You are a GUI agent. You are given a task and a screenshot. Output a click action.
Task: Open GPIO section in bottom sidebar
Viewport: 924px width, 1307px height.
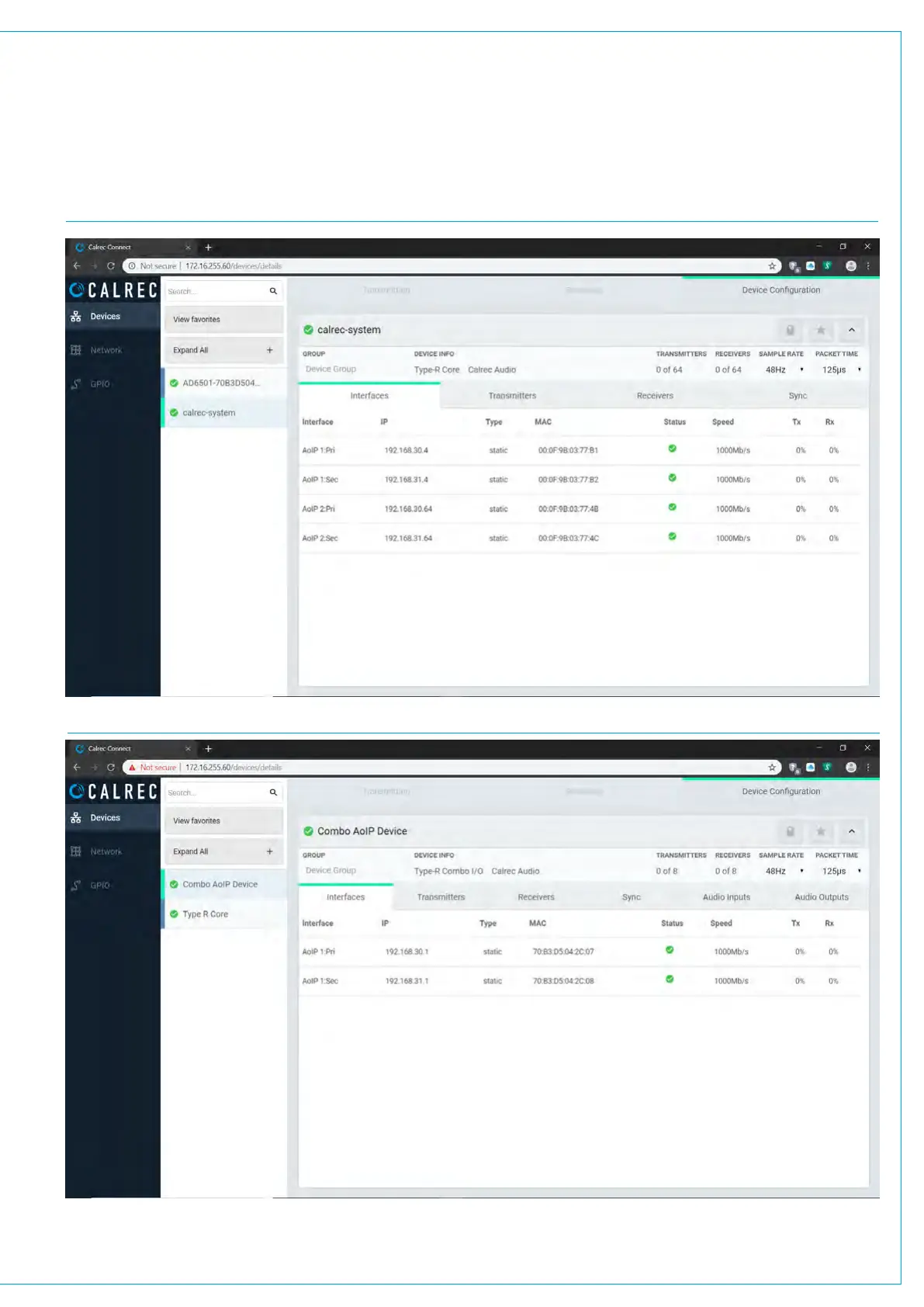click(99, 886)
